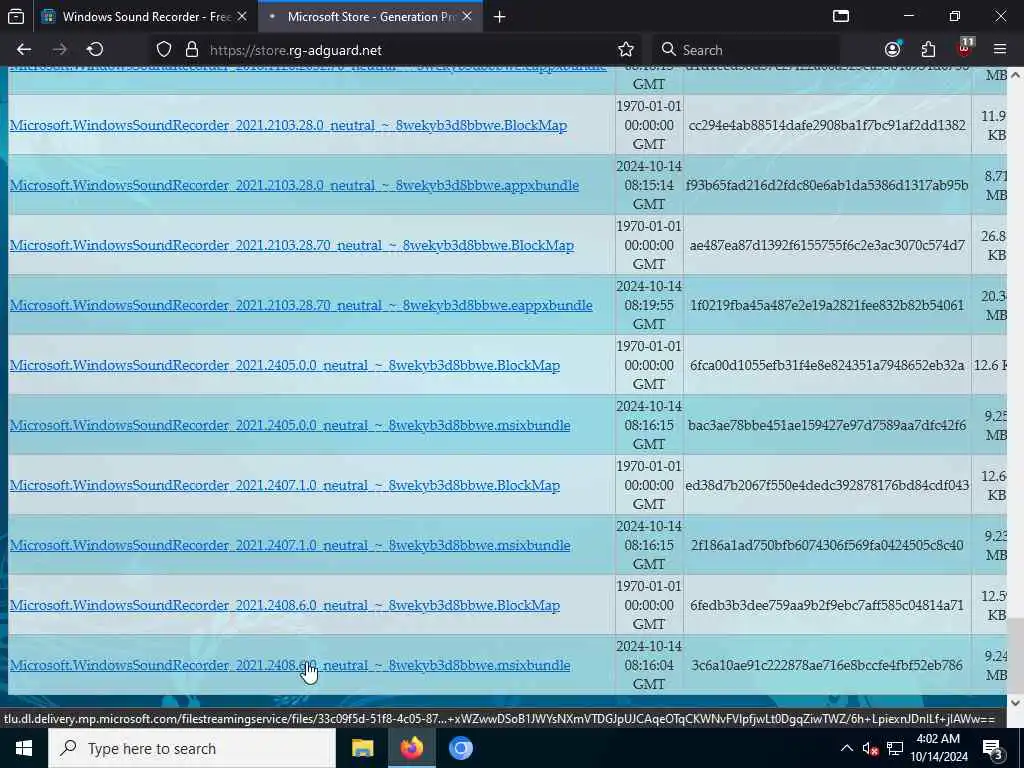The width and height of the screenshot is (1024, 768).
Task: Download 2021.2407.1.0 msixbundle file link
Action: point(290,546)
